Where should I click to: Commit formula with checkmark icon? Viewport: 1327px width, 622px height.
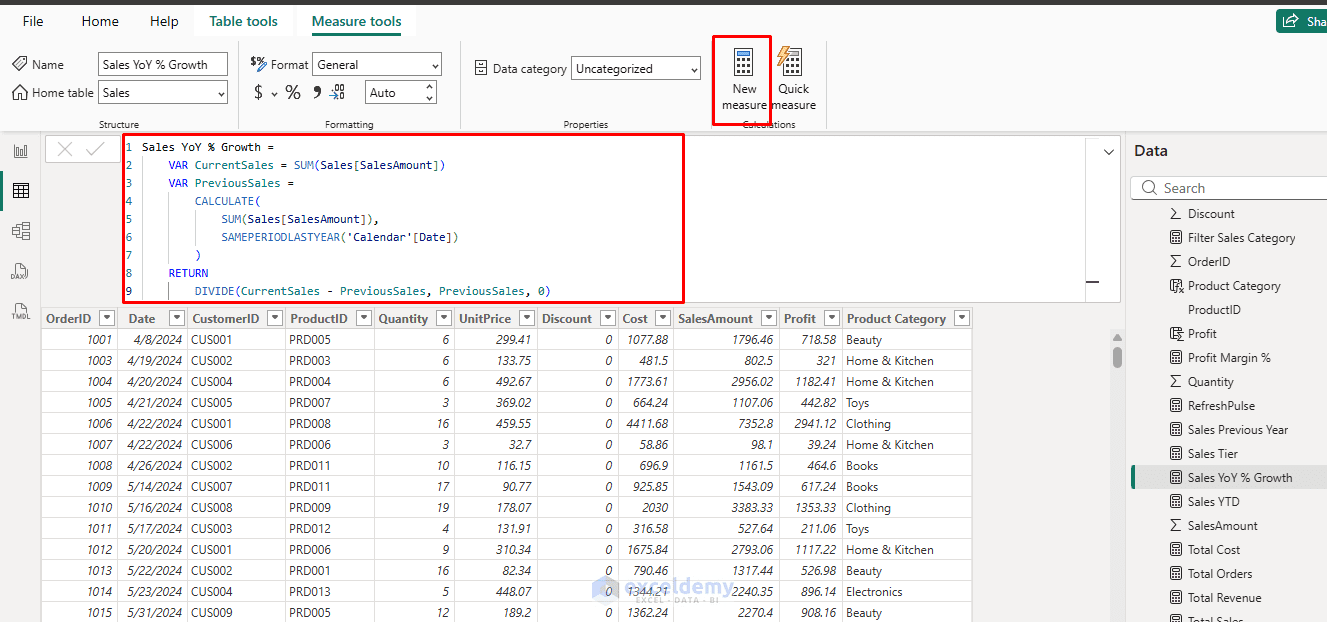(96, 149)
